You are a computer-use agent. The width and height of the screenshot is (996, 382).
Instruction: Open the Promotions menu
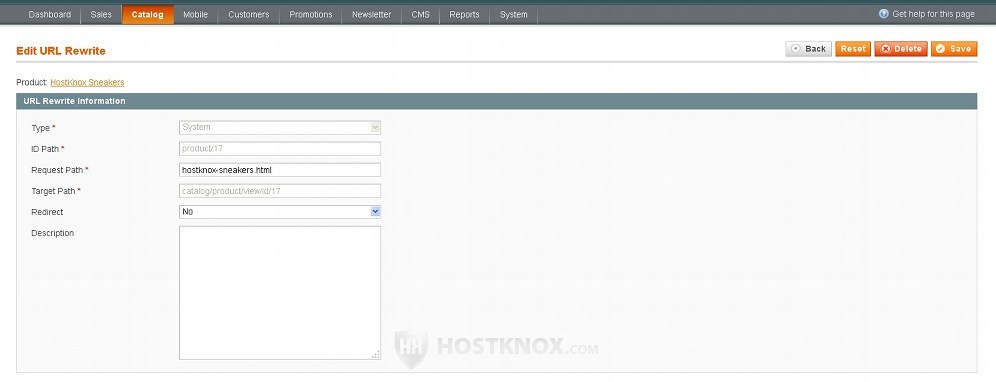click(x=311, y=15)
